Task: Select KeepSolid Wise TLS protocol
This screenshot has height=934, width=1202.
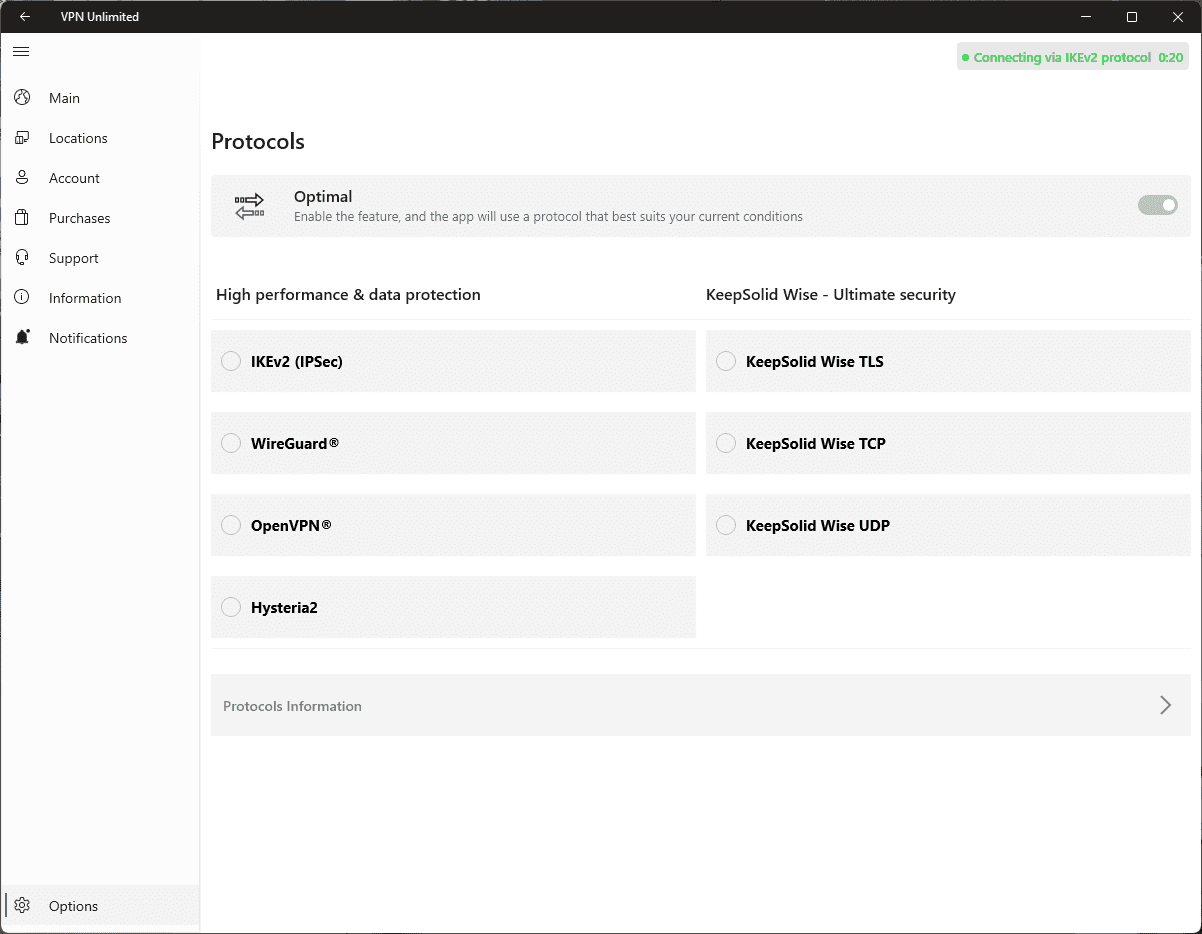Action: (726, 361)
